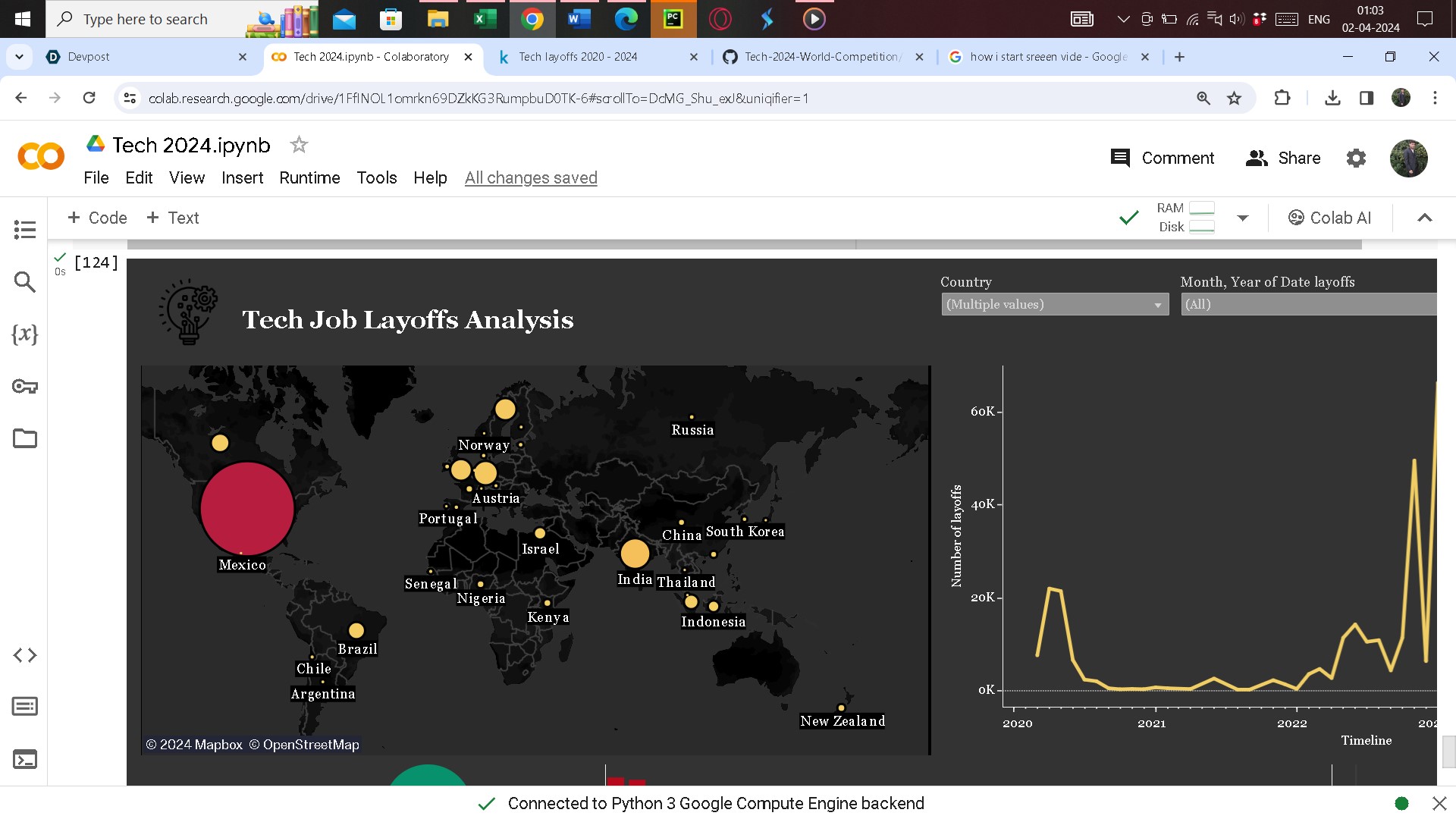Open the Table of contents sidebar icon

pyautogui.click(x=25, y=229)
